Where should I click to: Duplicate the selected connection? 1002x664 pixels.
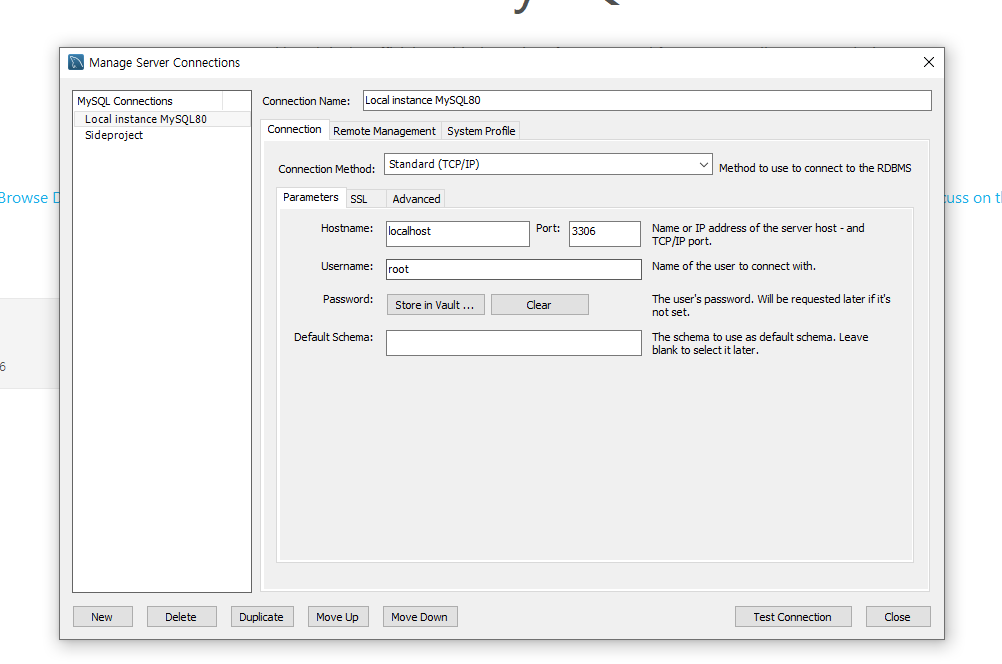tap(261, 617)
